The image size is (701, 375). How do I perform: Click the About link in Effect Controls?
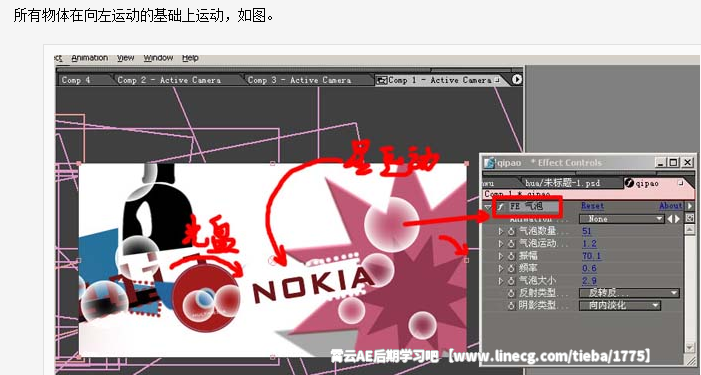[671, 206]
